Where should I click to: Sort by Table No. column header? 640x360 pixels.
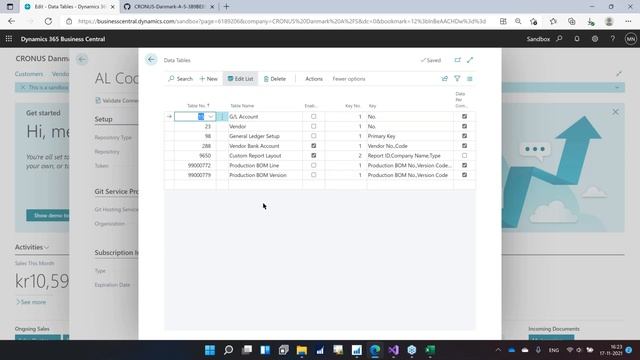(x=198, y=106)
